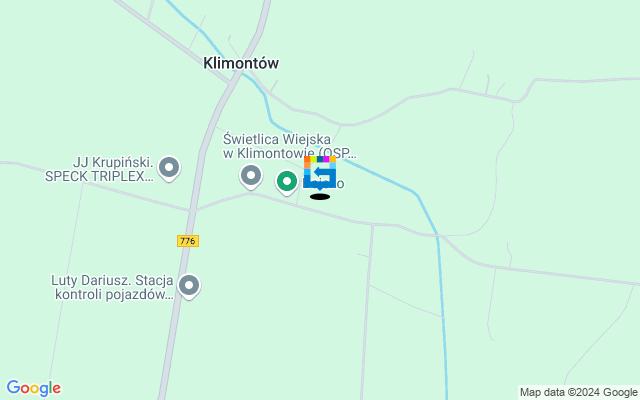Screen dimensions: 640x400
Task: Click the black shadow under the marker
Action: pos(320,197)
